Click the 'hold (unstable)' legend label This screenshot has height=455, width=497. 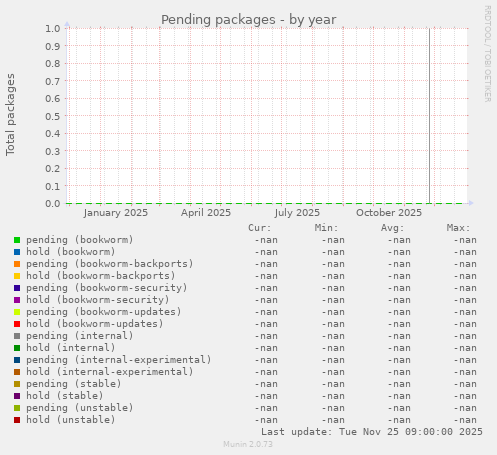[x=71, y=420]
